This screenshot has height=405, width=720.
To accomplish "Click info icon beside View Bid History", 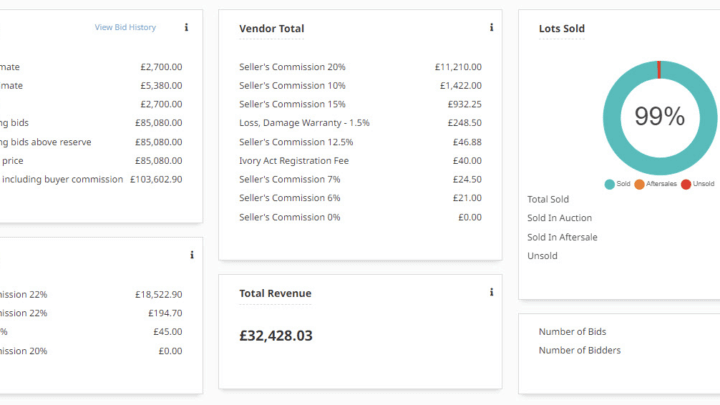I will click(x=187, y=28).
